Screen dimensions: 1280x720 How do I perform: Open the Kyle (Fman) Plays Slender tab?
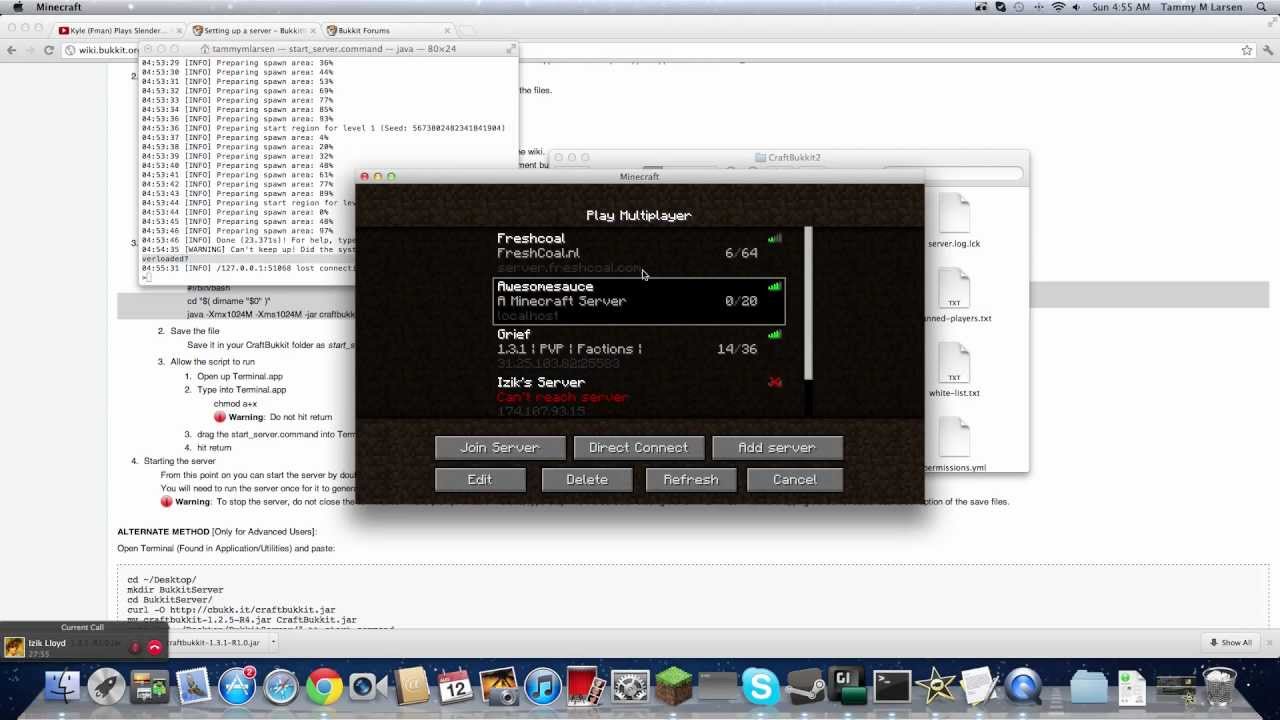click(x=120, y=31)
